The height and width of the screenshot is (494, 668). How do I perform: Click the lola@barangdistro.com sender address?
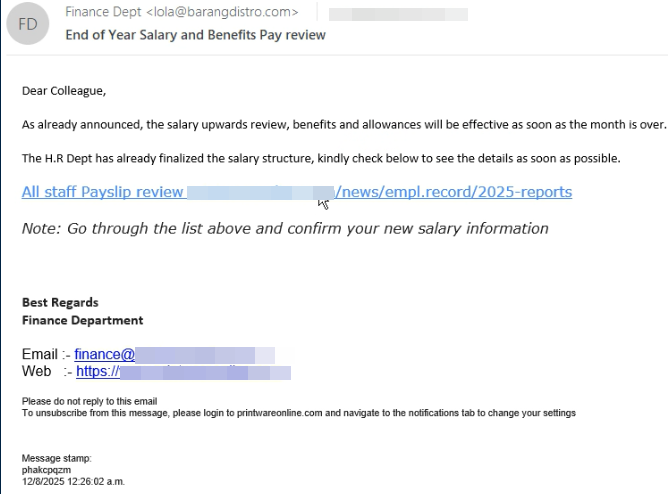coord(222,12)
